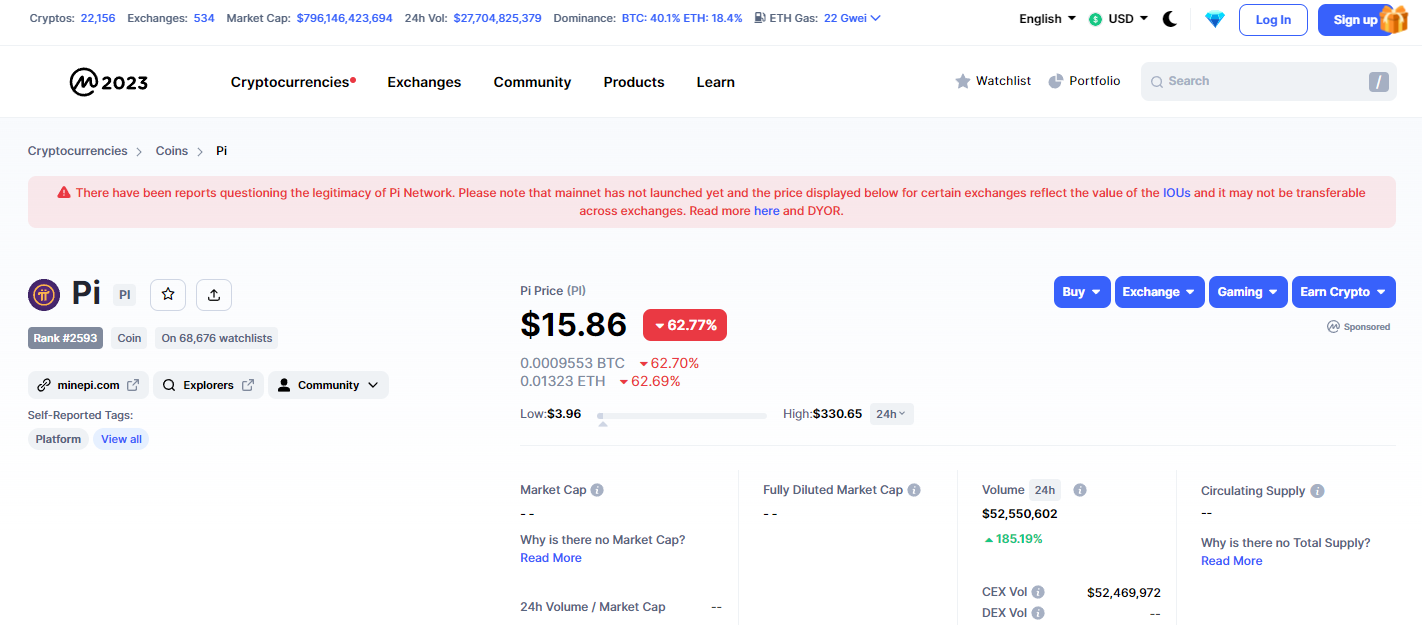
Task: Click the Exchanges count 534
Action: point(204,18)
